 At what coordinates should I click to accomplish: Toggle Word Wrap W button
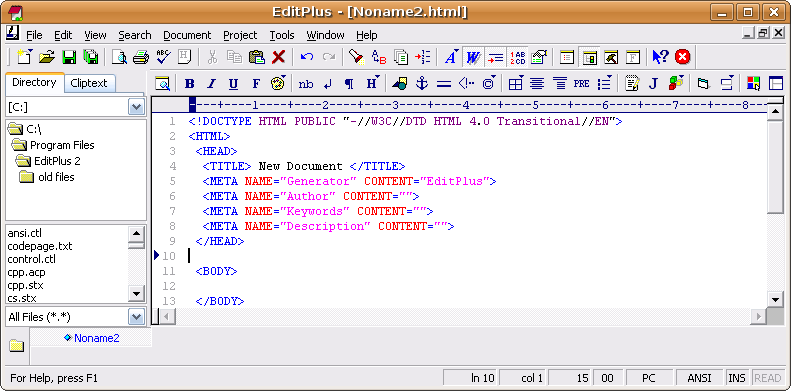click(x=474, y=57)
